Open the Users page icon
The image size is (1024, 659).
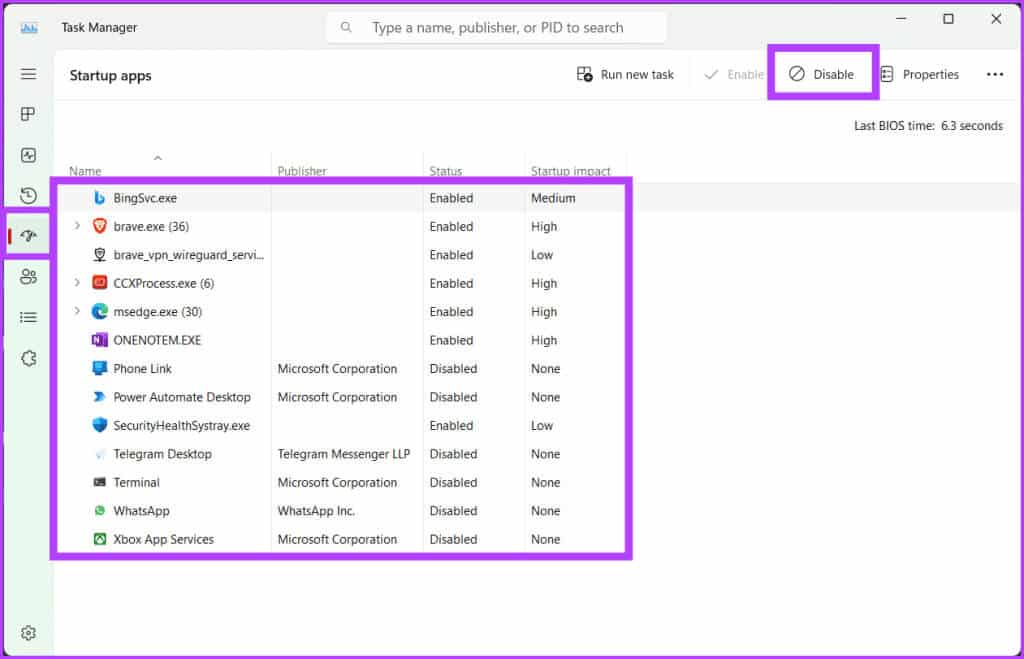(28, 276)
